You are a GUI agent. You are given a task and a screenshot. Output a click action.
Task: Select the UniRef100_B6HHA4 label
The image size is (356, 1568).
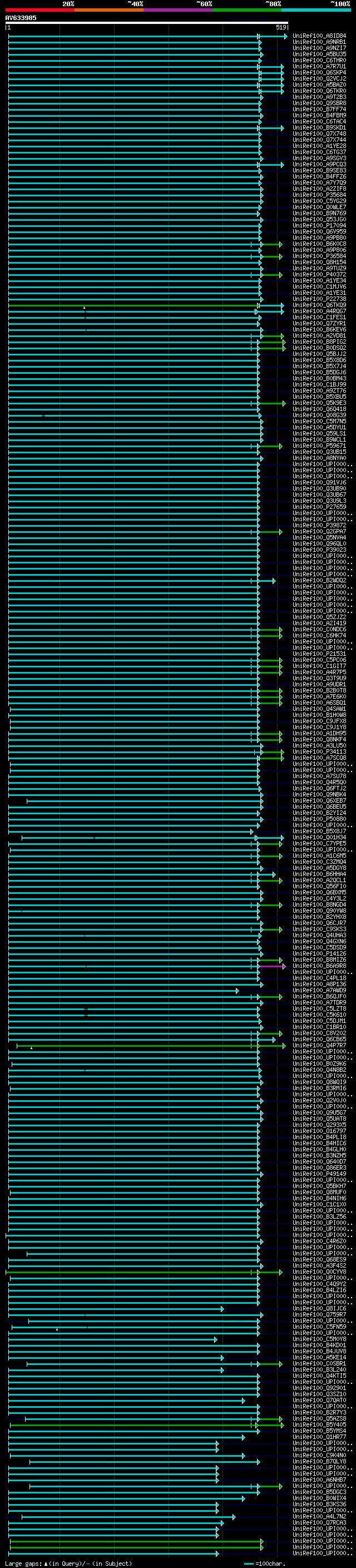(319, 874)
